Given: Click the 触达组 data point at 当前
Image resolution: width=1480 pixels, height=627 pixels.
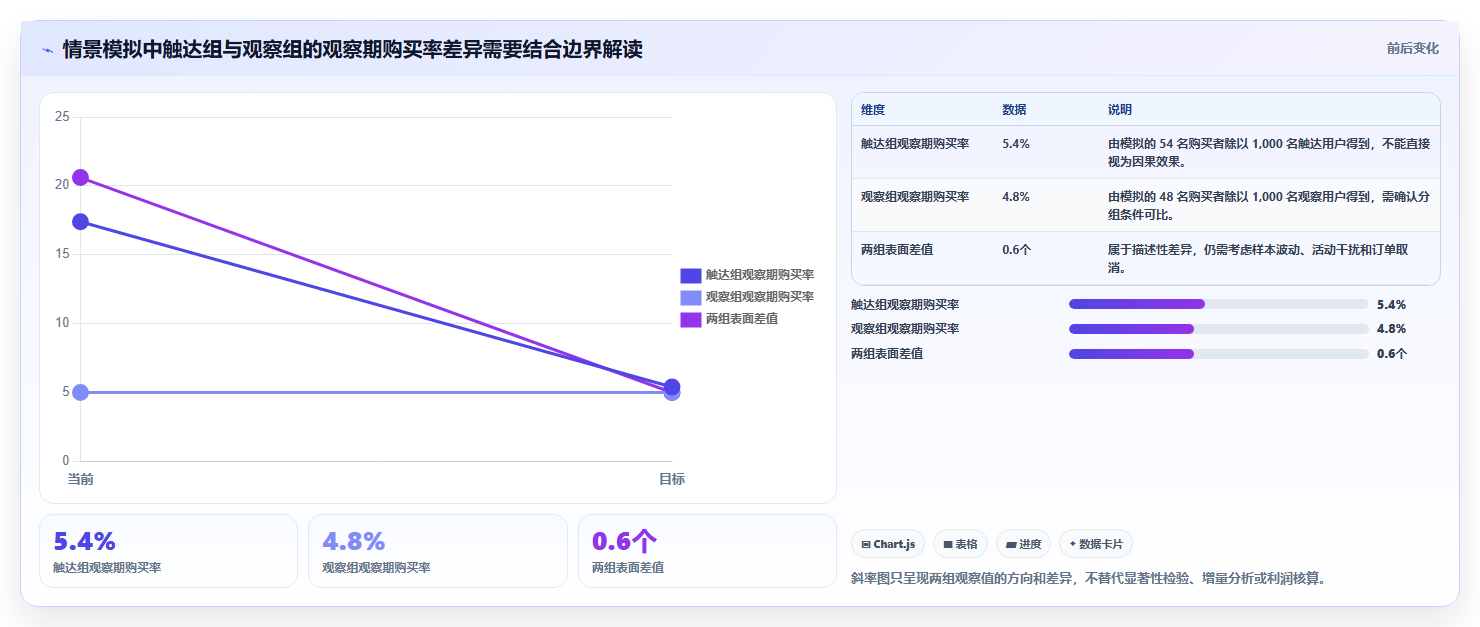Looking at the screenshot, I should tap(80, 221).
